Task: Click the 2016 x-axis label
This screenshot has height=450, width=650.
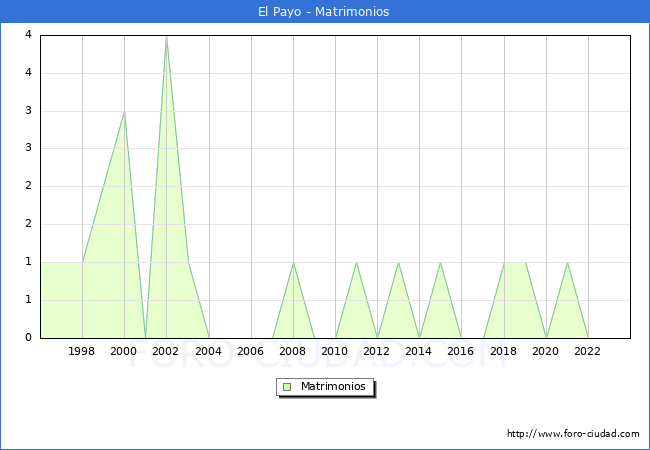Action: [461, 351]
